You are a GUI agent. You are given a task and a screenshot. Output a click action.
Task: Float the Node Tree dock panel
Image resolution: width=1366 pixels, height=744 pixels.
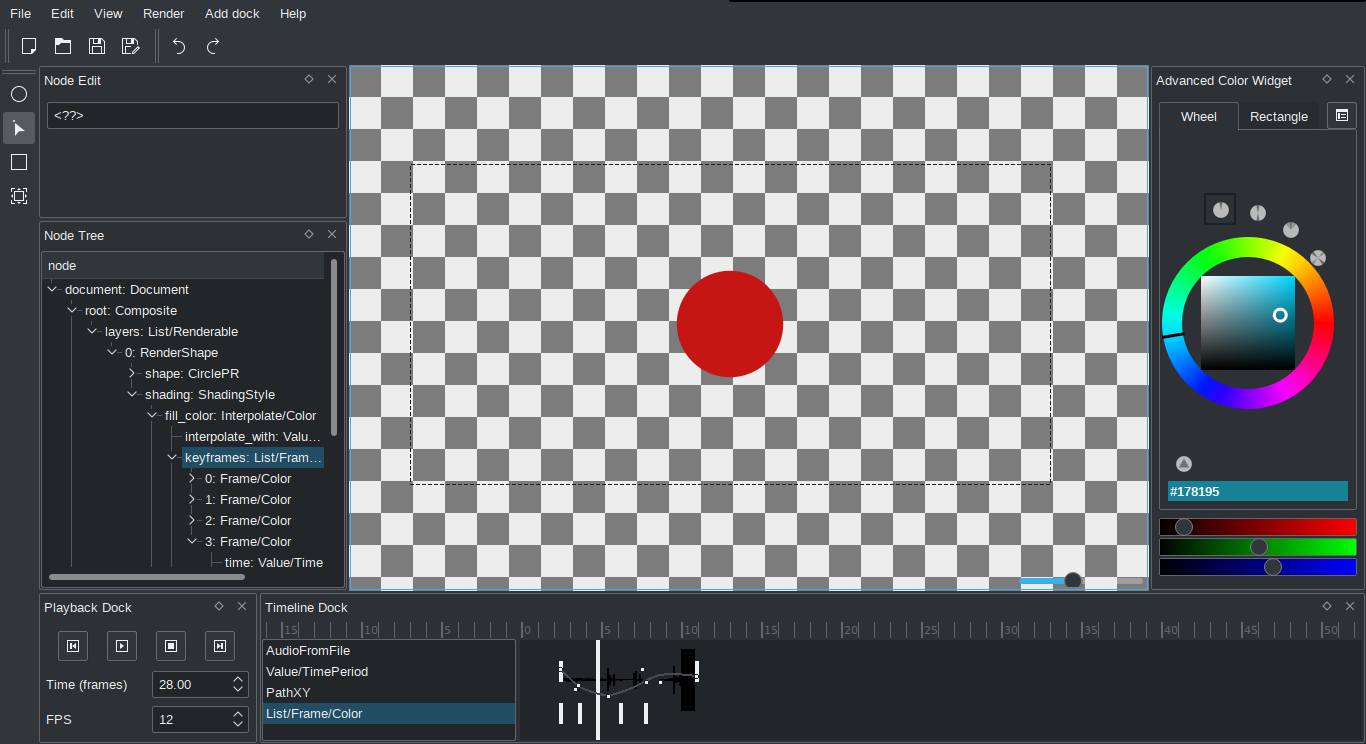pos(309,234)
